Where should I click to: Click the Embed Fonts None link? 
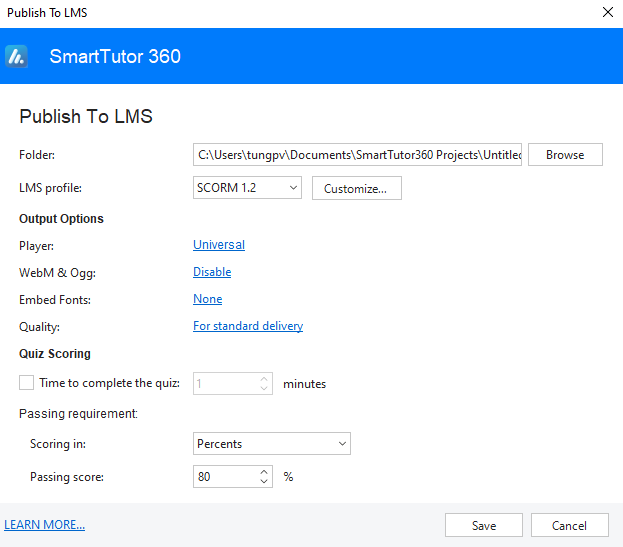click(x=207, y=299)
